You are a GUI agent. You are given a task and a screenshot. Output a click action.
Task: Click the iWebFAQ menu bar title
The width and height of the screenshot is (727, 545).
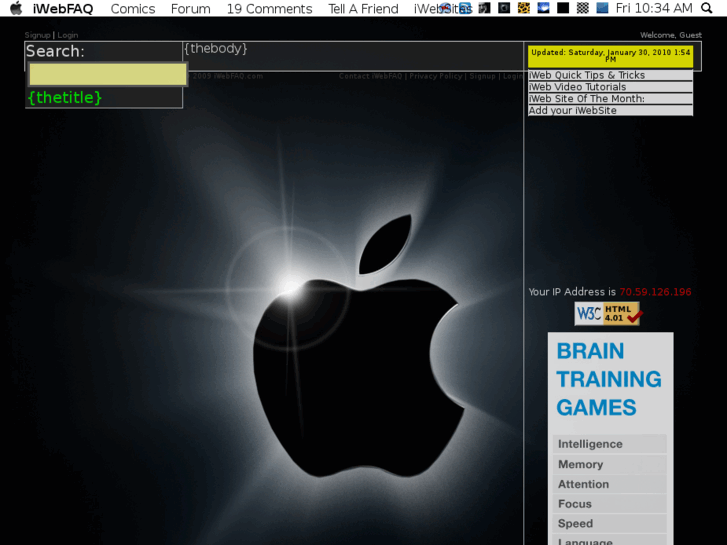coord(63,9)
